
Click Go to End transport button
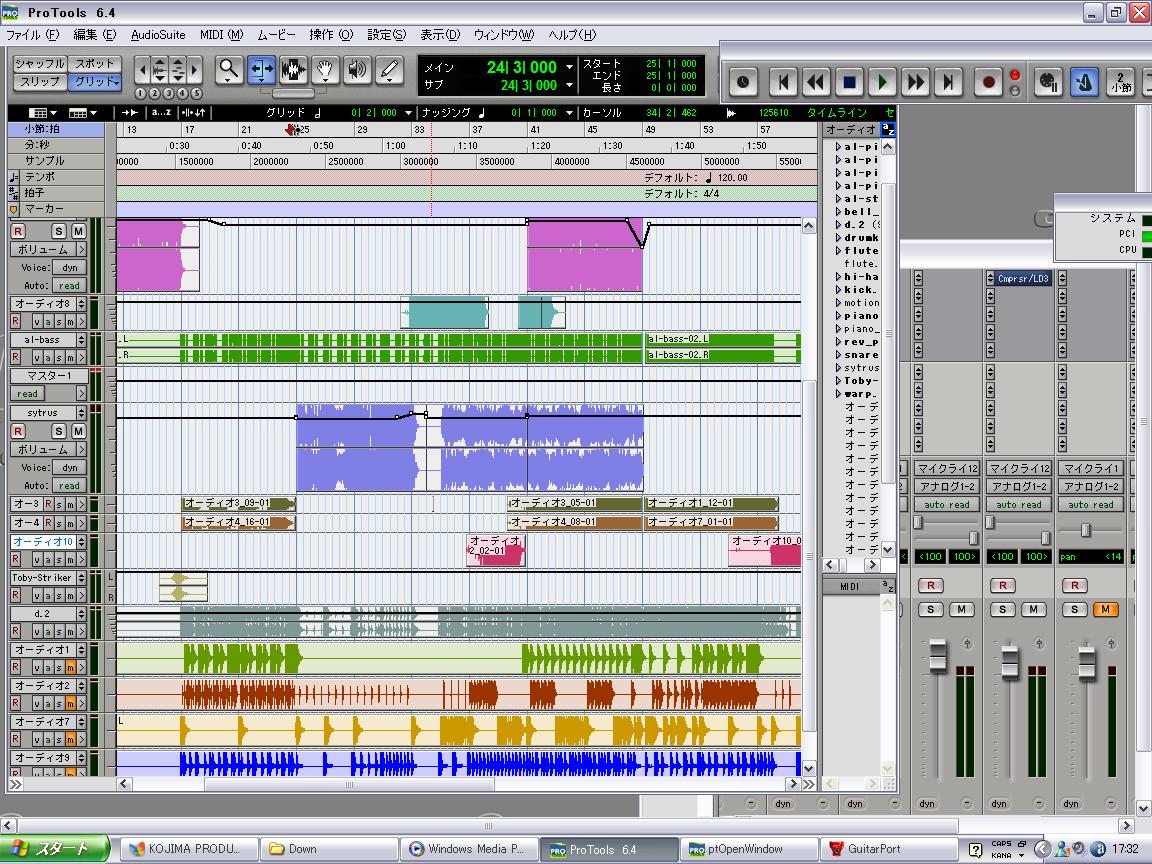[x=948, y=82]
